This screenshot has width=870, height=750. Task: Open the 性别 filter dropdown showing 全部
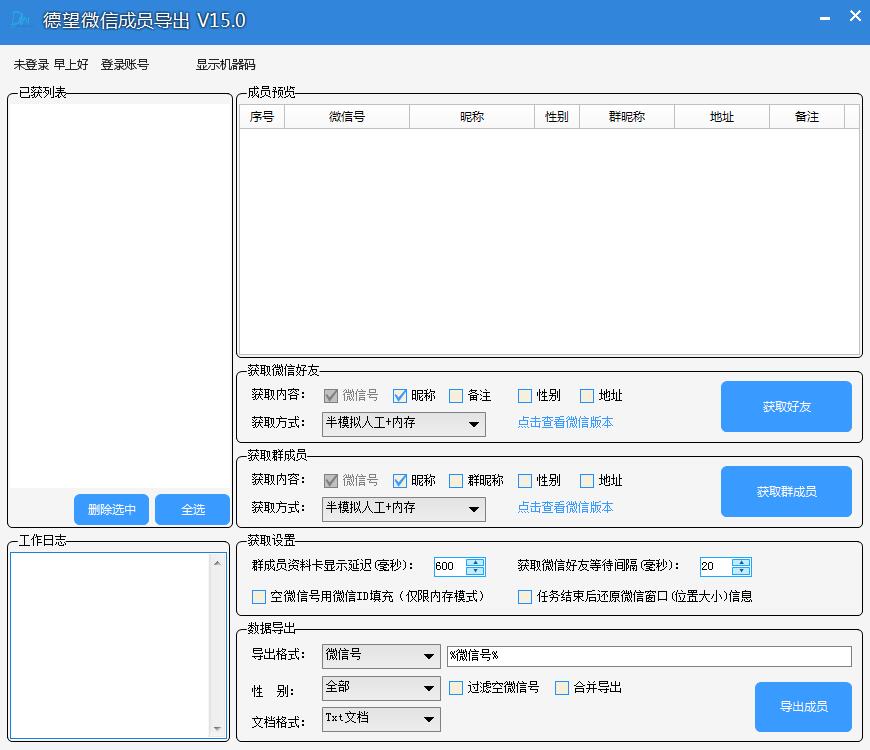(381, 688)
